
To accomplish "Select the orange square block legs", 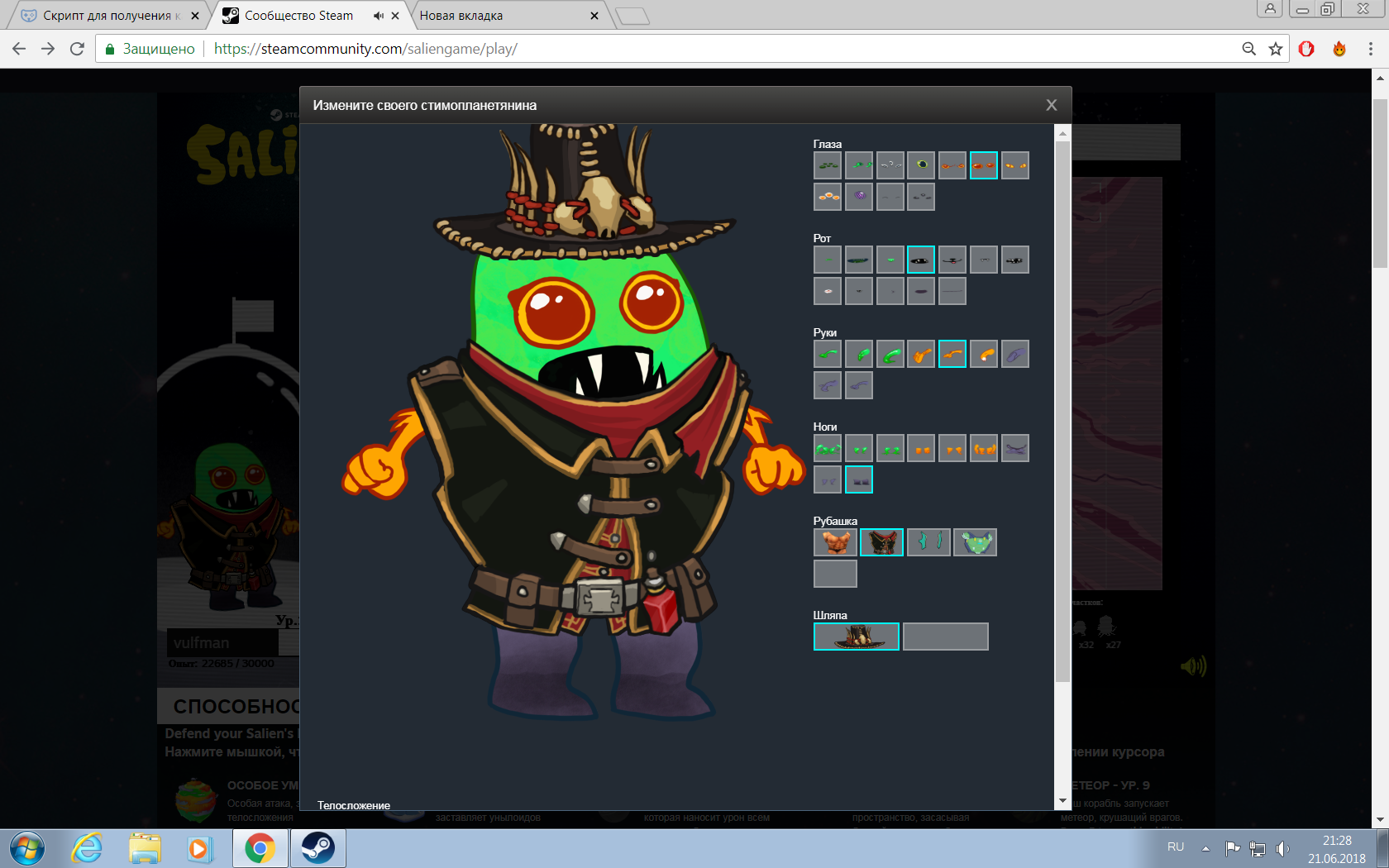I will tap(921, 448).
